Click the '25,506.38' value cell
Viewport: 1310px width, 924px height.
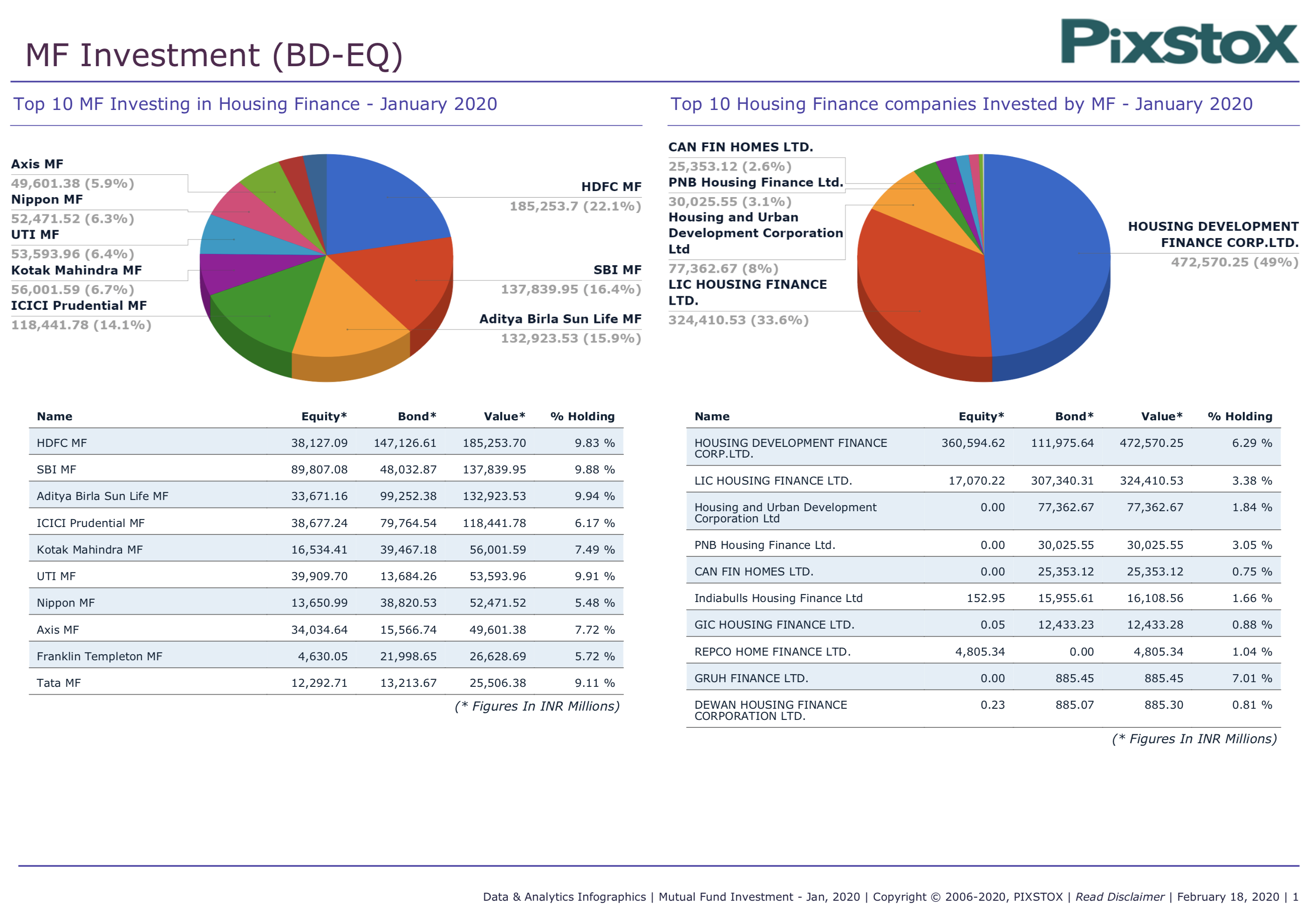pos(498,683)
